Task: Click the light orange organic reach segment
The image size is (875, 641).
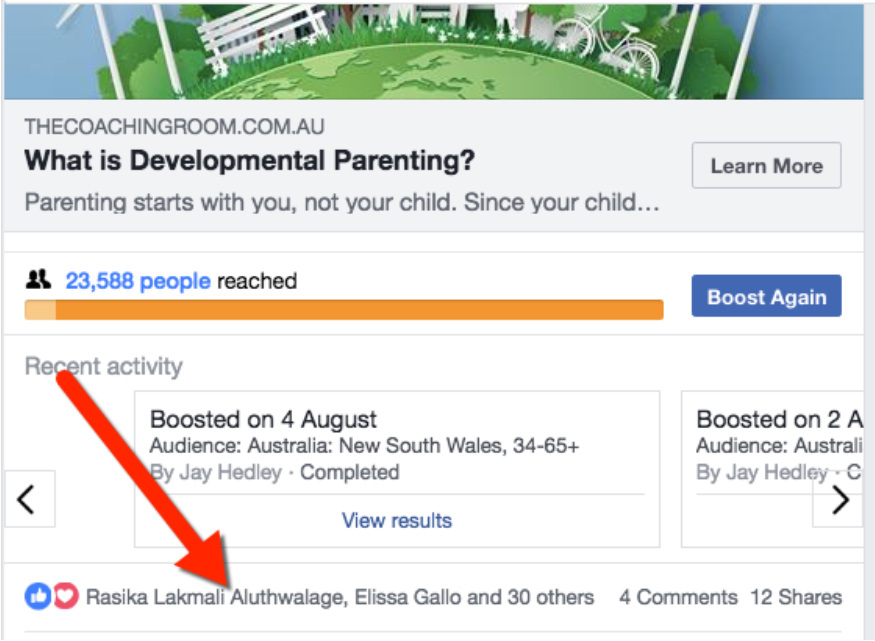Action: tap(40, 310)
